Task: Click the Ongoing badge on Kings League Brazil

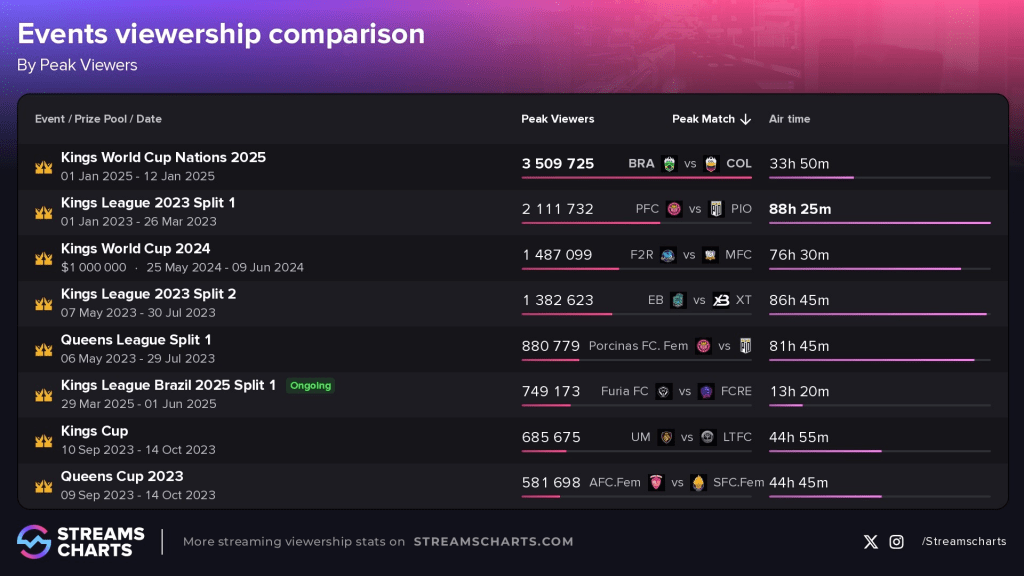Action: click(x=311, y=386)
